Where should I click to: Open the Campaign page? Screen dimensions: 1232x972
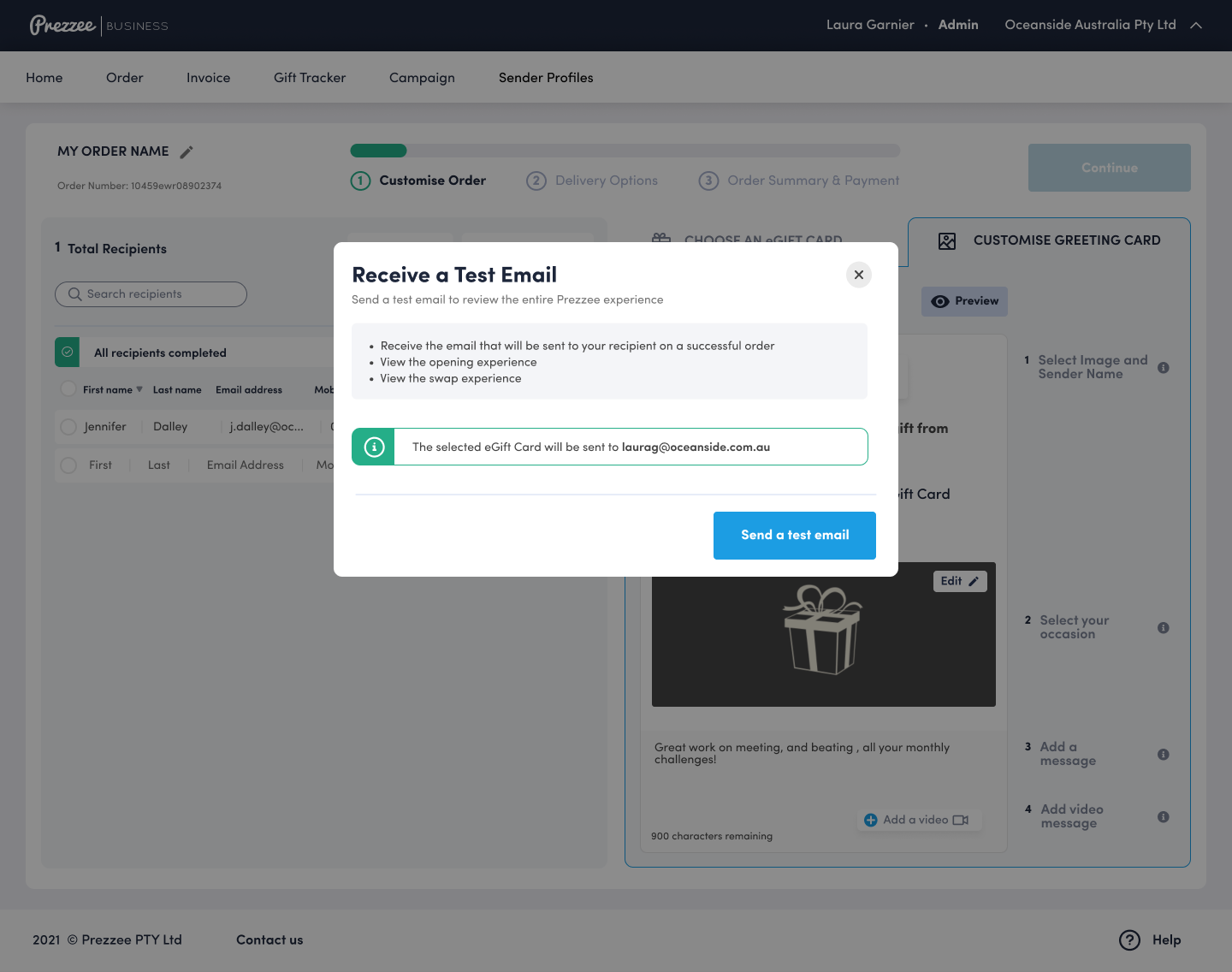[x=422, y=78]
